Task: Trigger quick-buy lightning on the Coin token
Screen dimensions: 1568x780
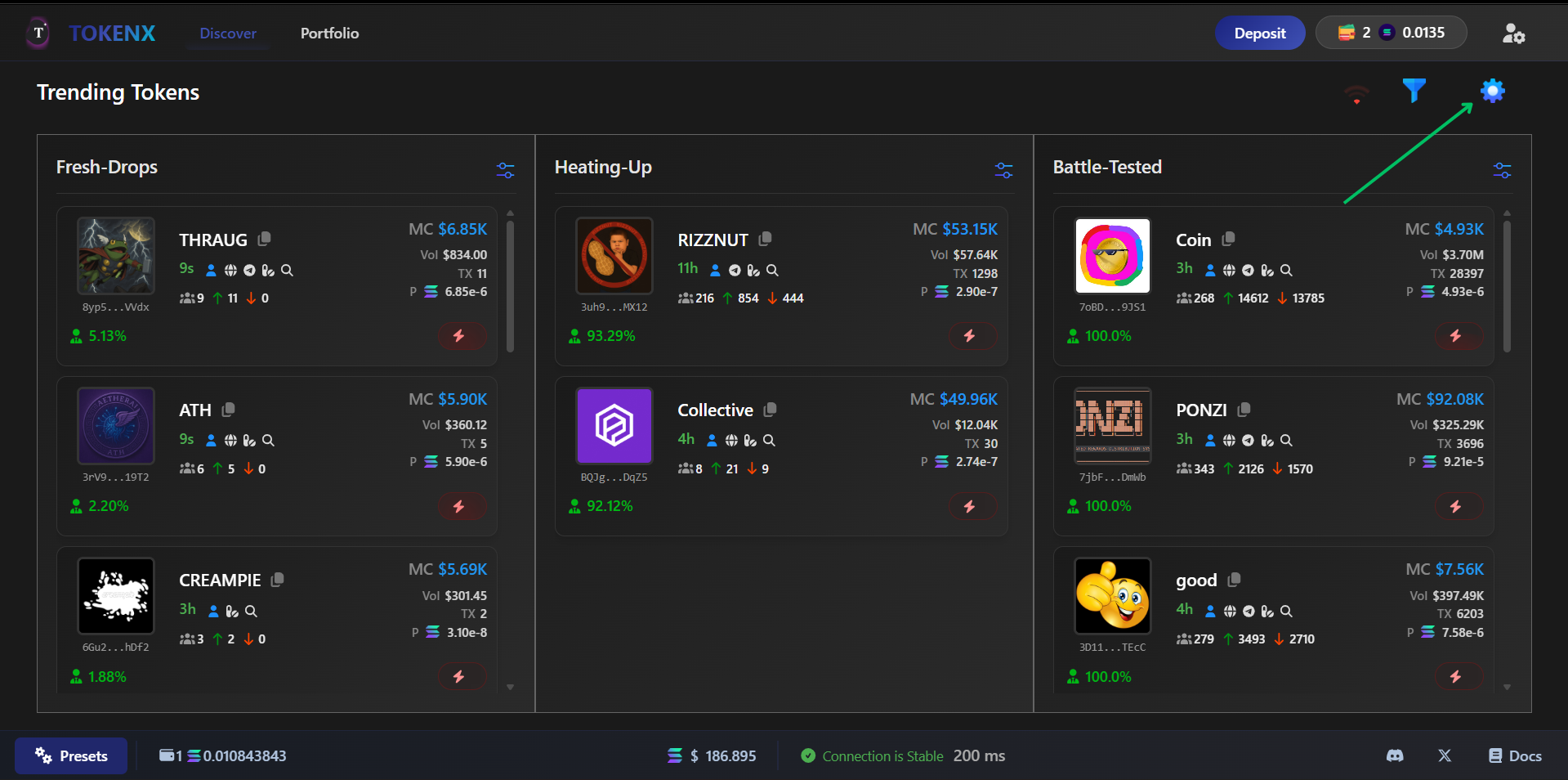Action: (x=1458, y=336)
